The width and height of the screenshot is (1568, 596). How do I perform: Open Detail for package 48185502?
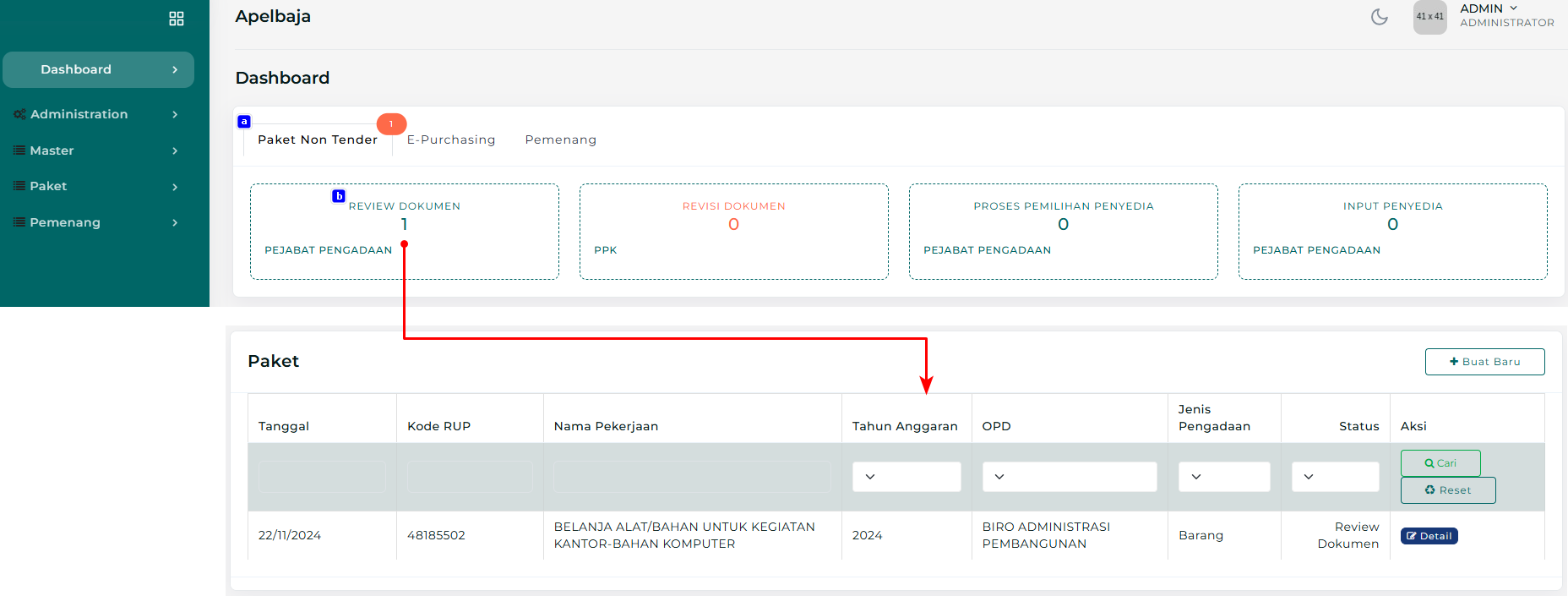click(x=1429, y=536)
